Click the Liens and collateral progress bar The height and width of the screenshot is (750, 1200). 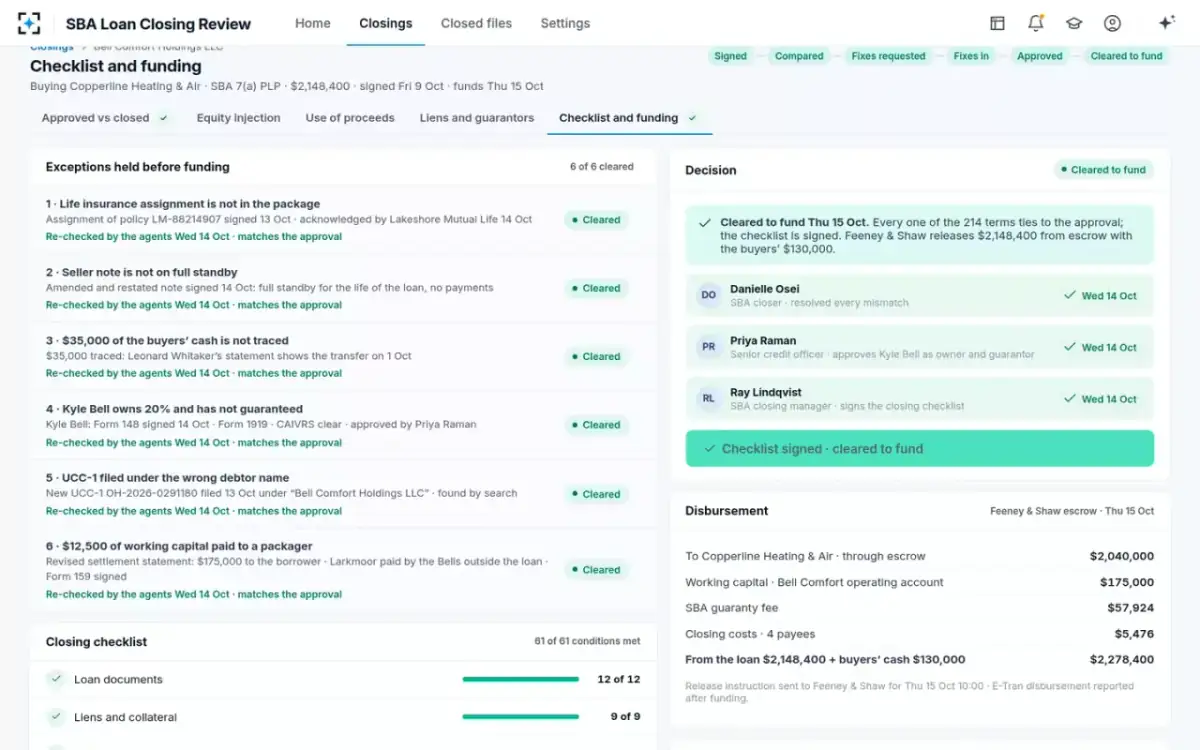[x=520, y=717]
